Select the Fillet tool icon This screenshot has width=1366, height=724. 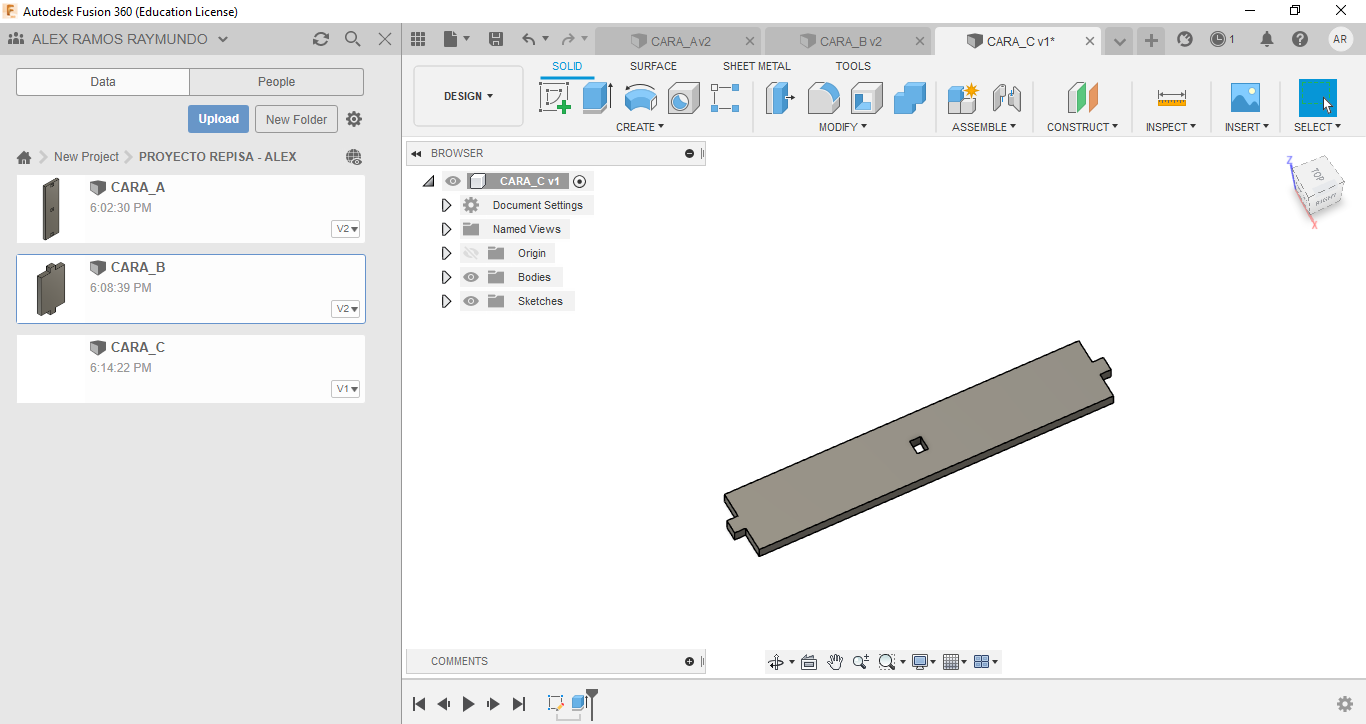pos(823,98)
